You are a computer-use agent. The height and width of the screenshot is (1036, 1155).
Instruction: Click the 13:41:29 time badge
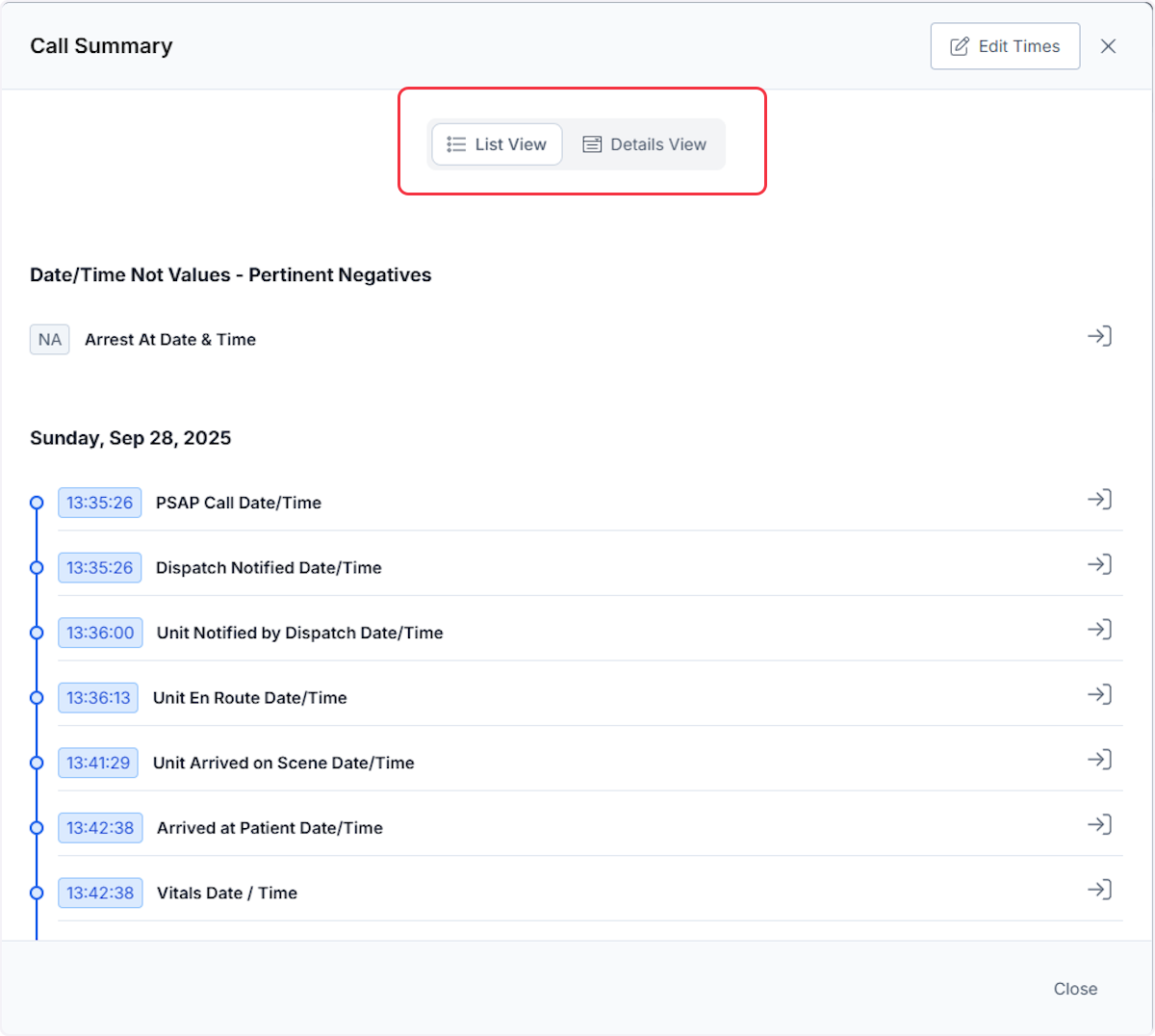tap(98, 763)
